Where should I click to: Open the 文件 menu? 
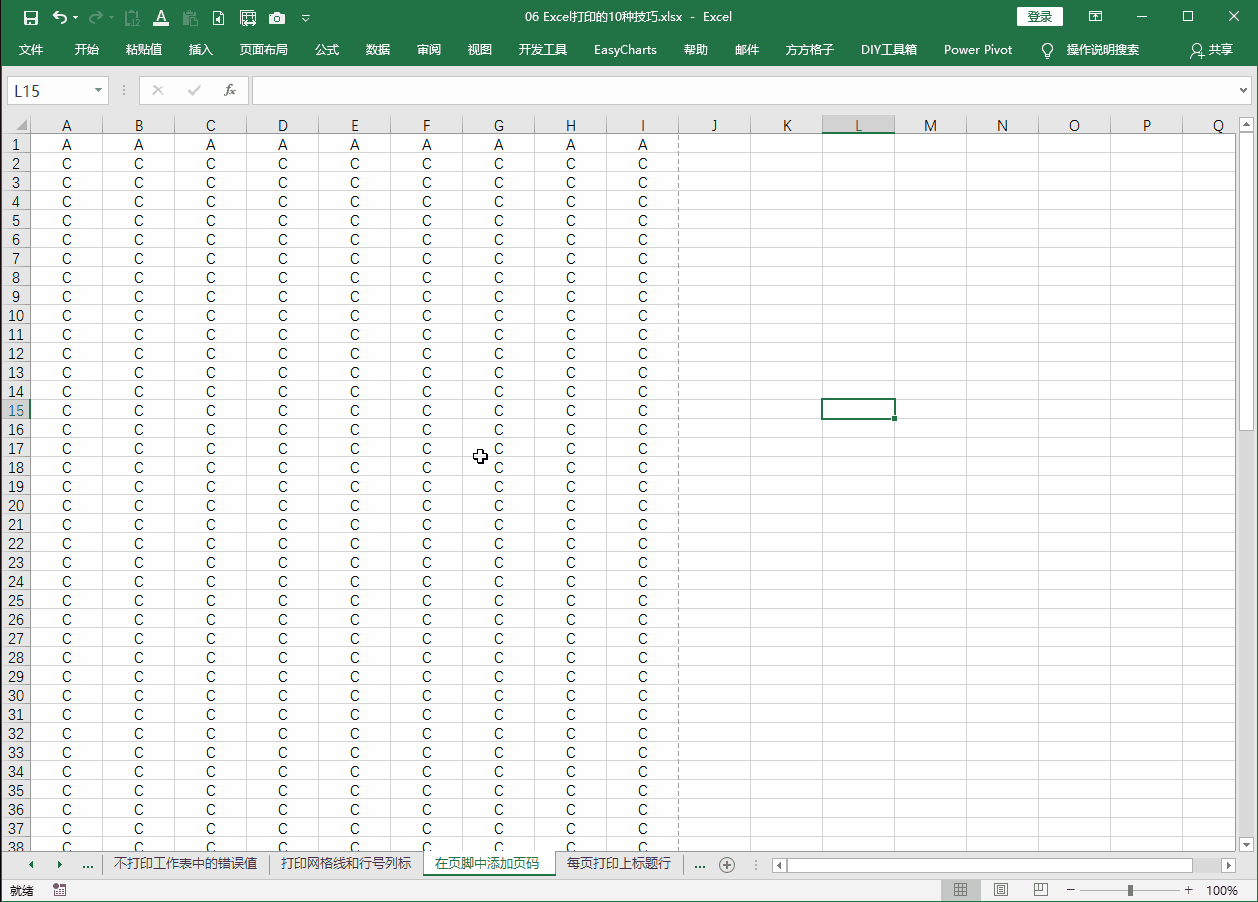coord(31,50)
